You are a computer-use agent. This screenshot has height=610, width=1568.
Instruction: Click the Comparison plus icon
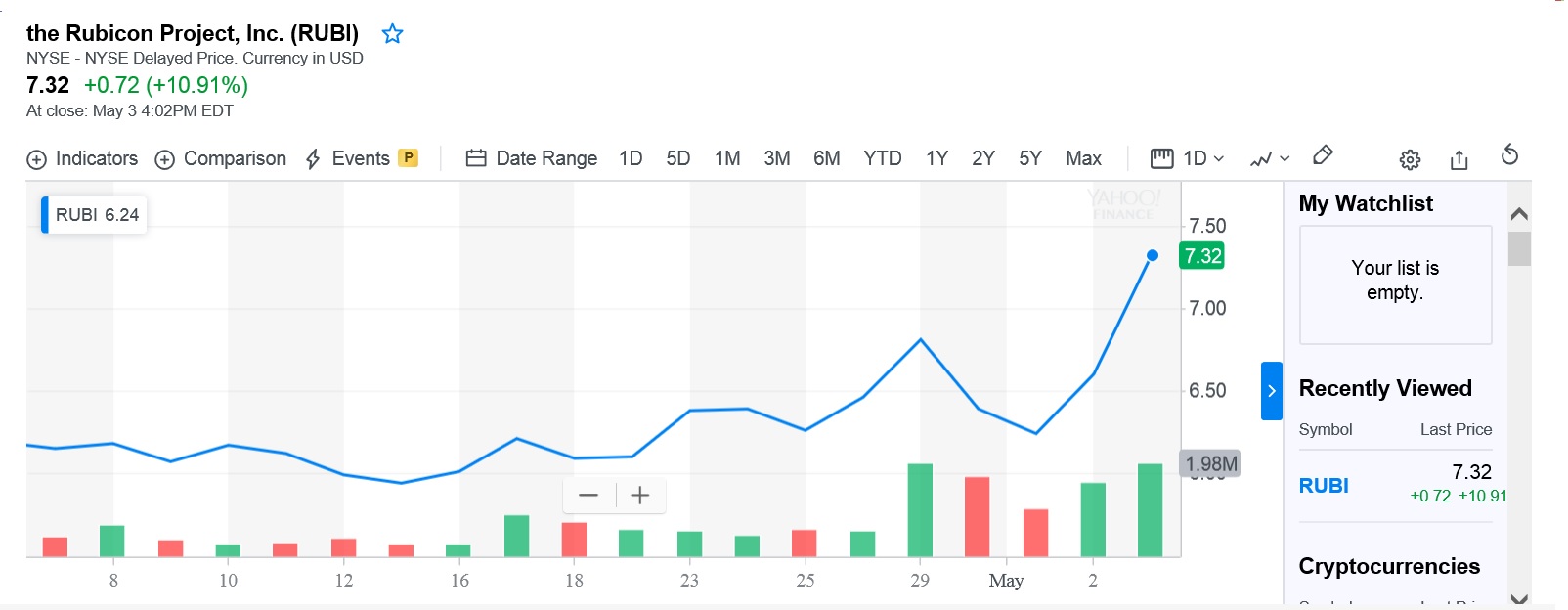pos(165,159)
